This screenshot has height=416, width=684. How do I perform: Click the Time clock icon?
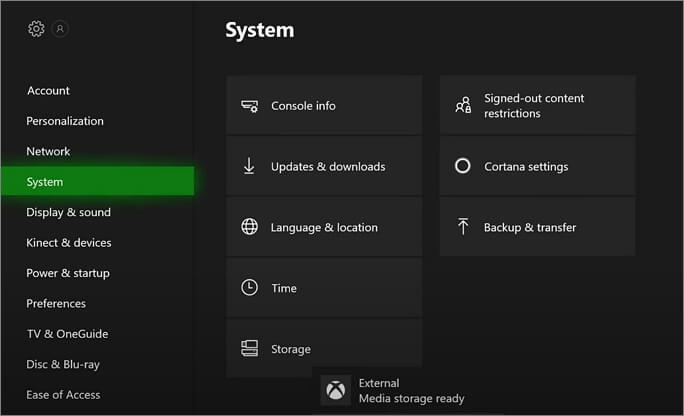250,288
